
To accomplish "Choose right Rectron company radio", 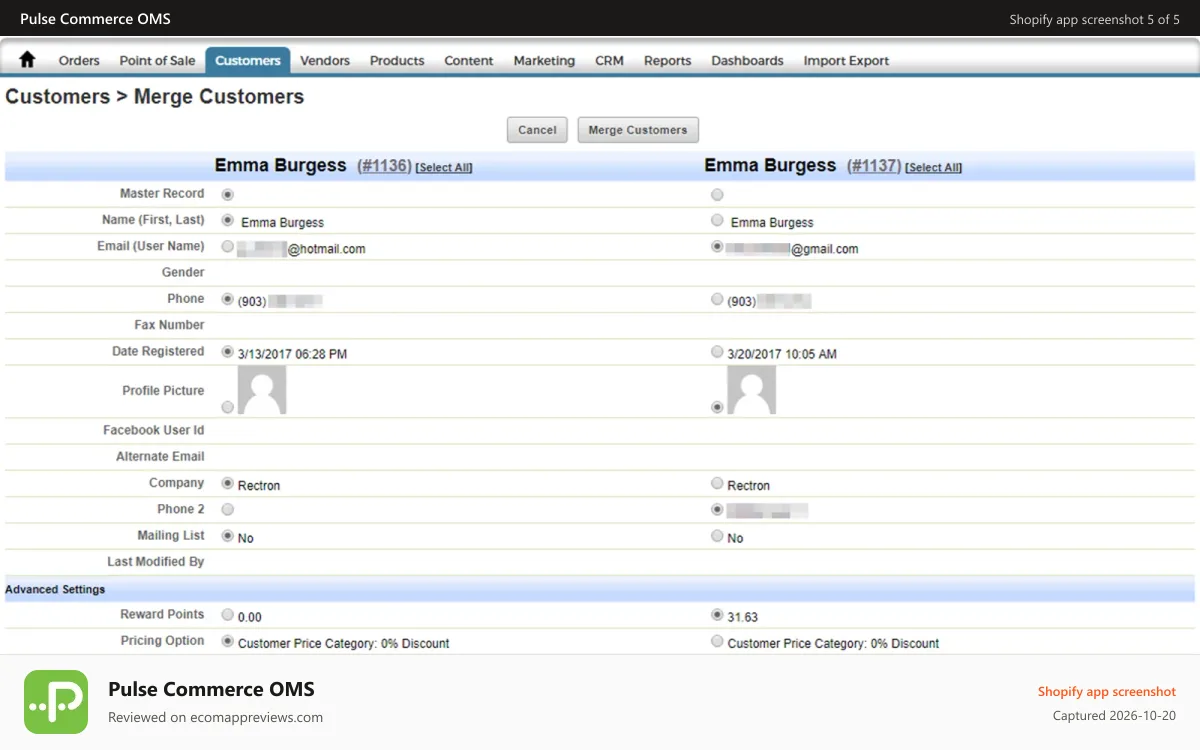I will tap(717, 483).
